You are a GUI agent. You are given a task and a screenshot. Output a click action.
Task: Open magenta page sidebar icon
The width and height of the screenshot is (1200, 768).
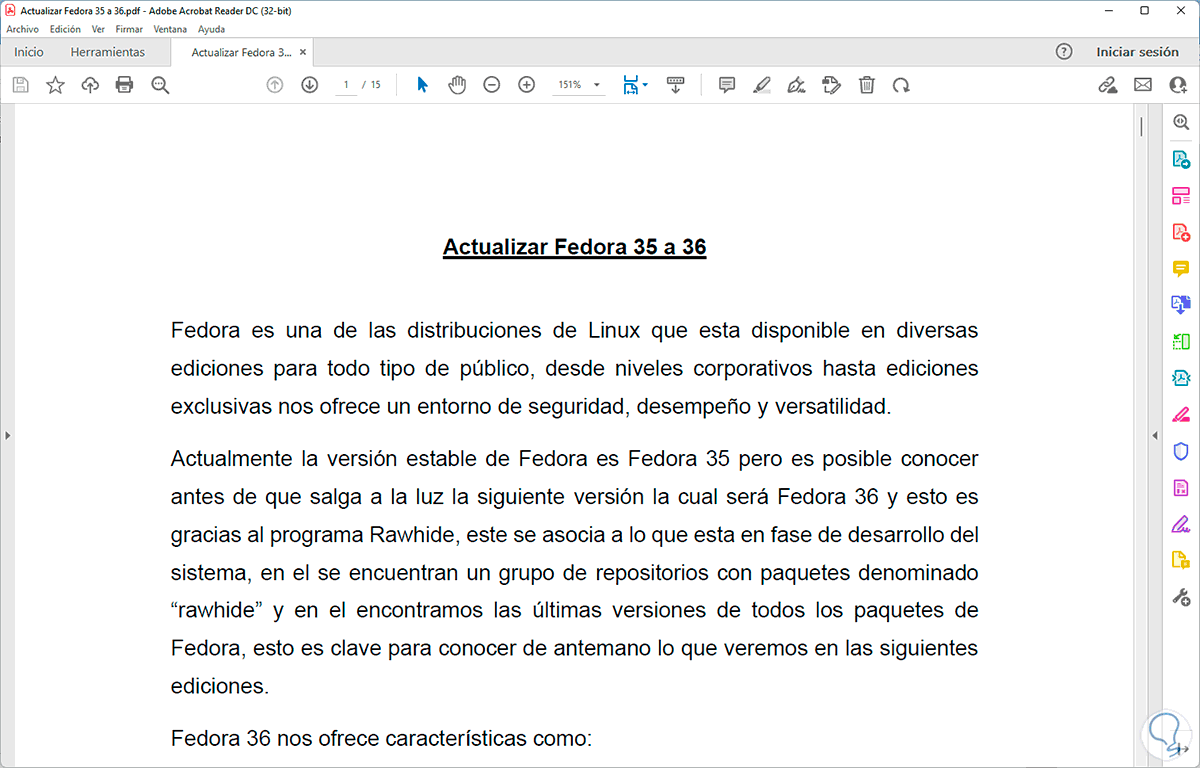tap(1181, 487)
